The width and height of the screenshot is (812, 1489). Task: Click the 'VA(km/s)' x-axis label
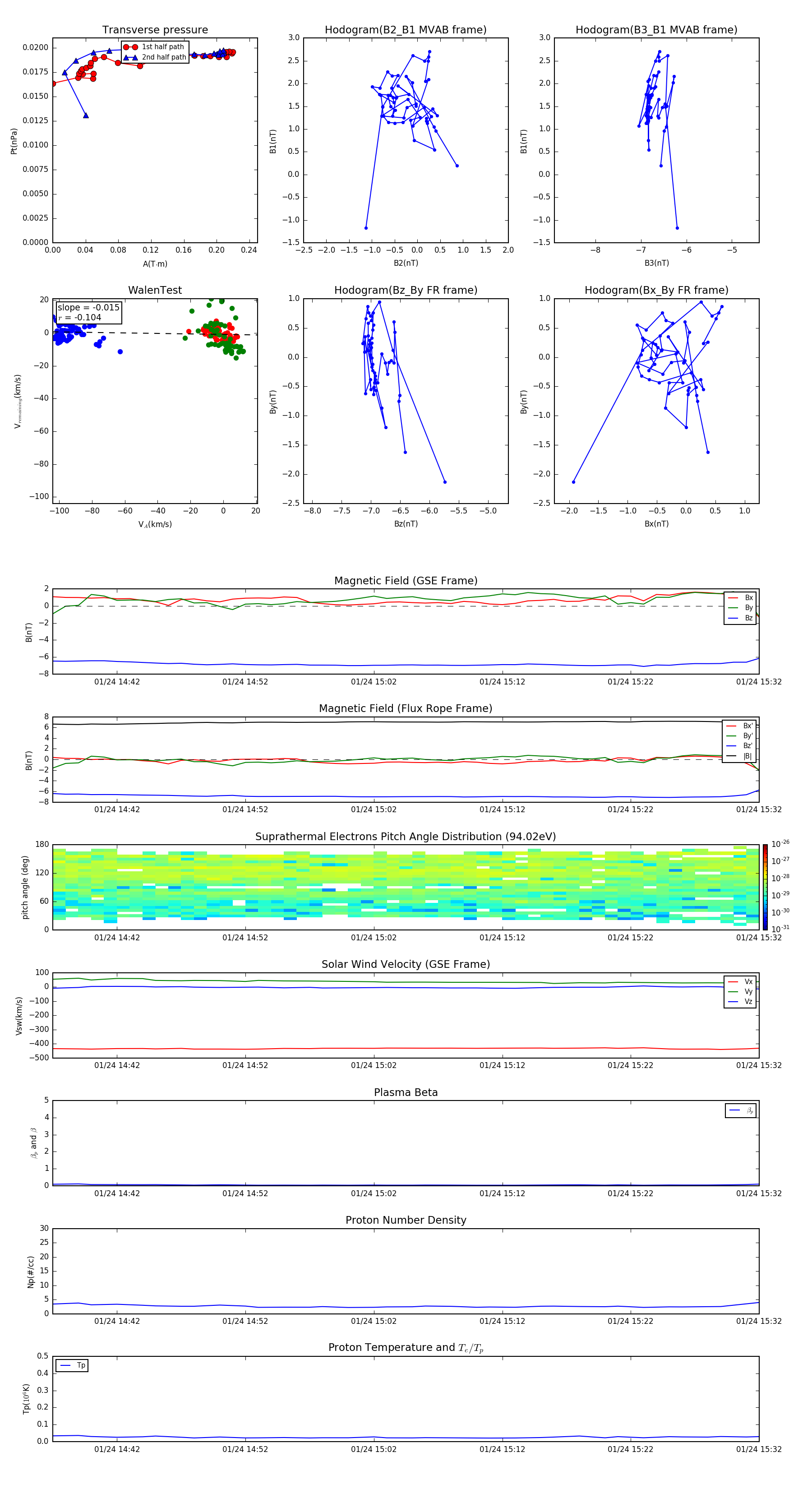[x=155, y=524]
